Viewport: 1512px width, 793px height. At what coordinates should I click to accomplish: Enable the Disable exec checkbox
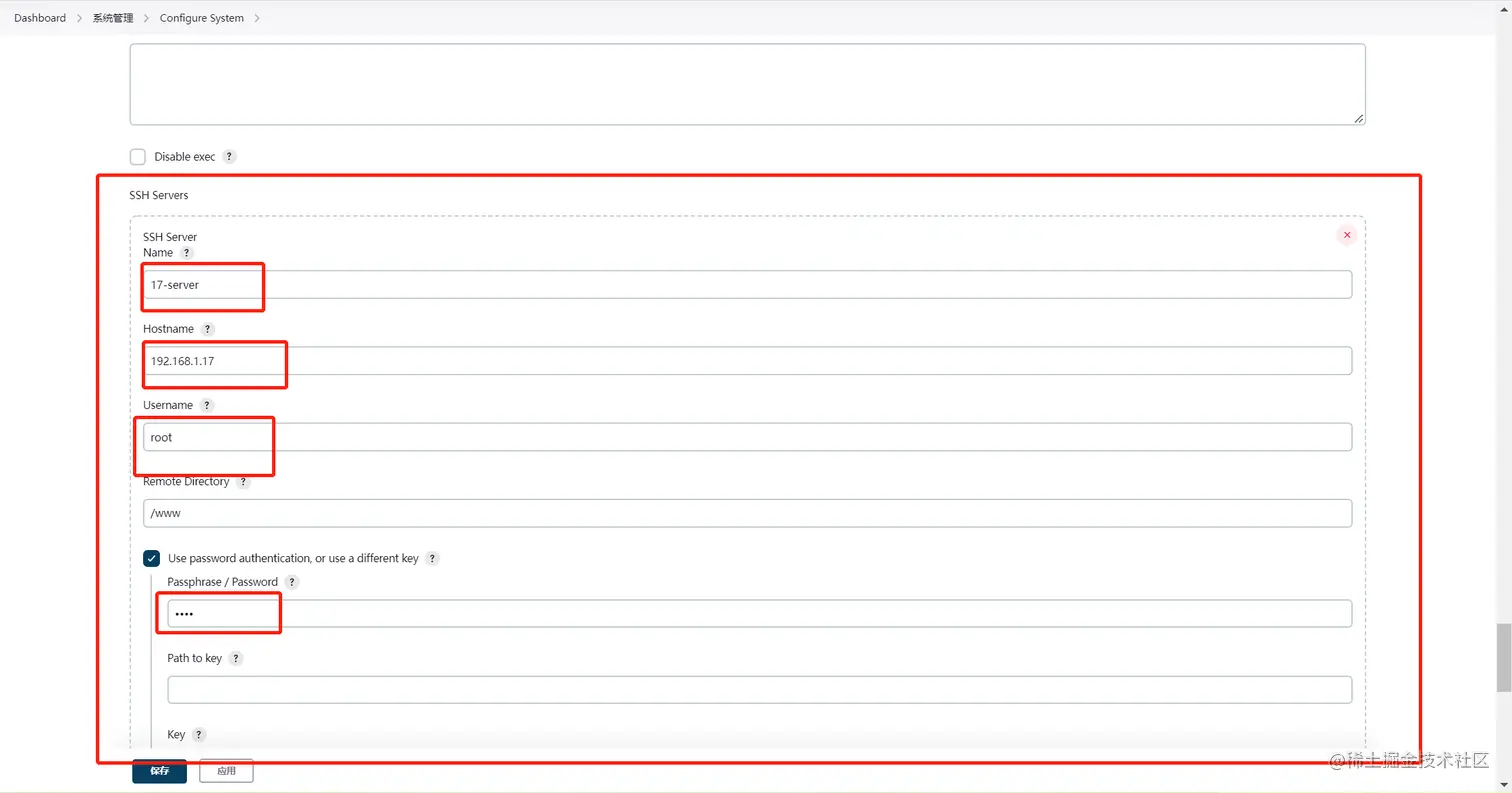click(x=138, y=157)
